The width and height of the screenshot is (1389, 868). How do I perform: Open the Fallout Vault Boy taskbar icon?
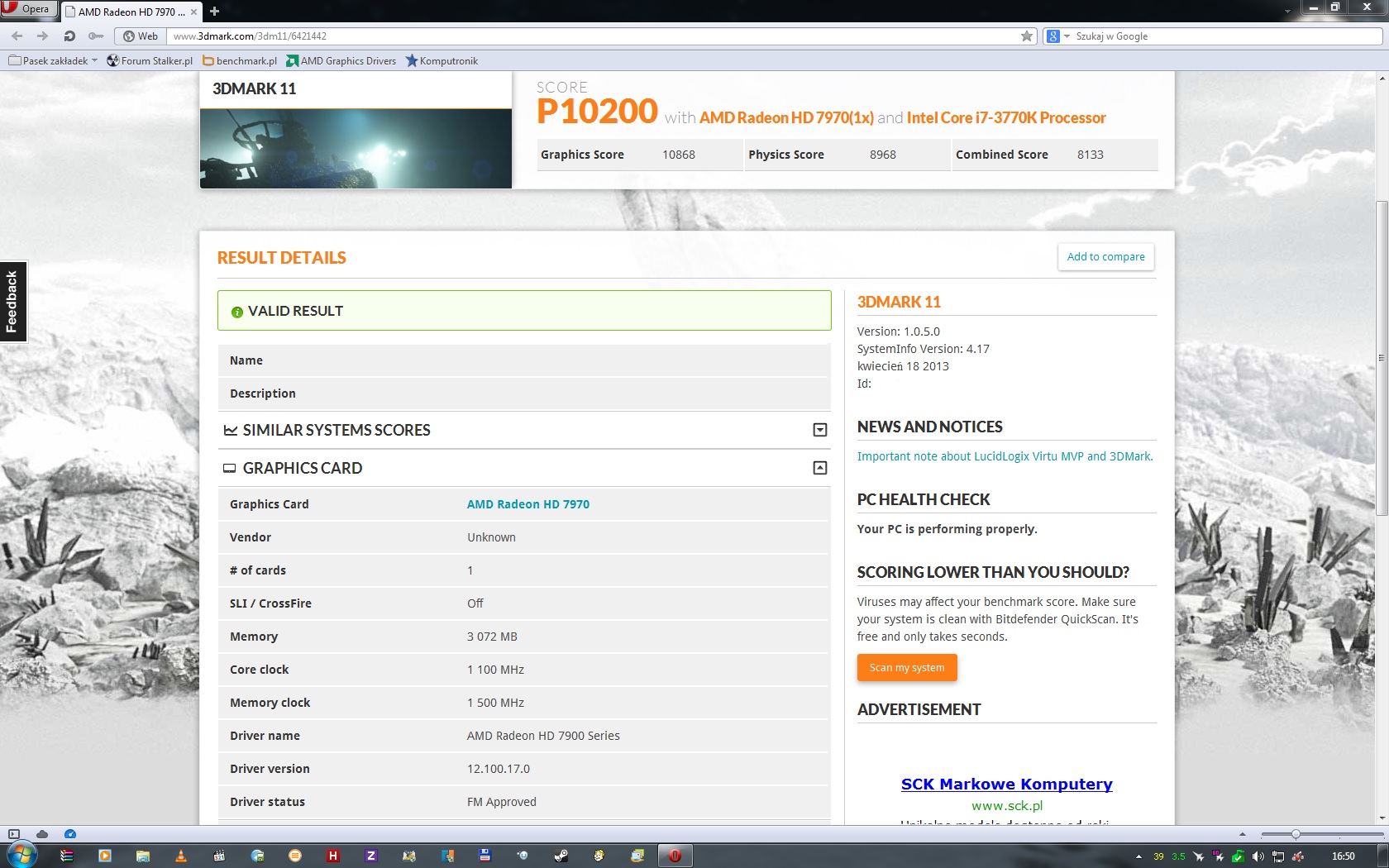(x=599, y=856)
